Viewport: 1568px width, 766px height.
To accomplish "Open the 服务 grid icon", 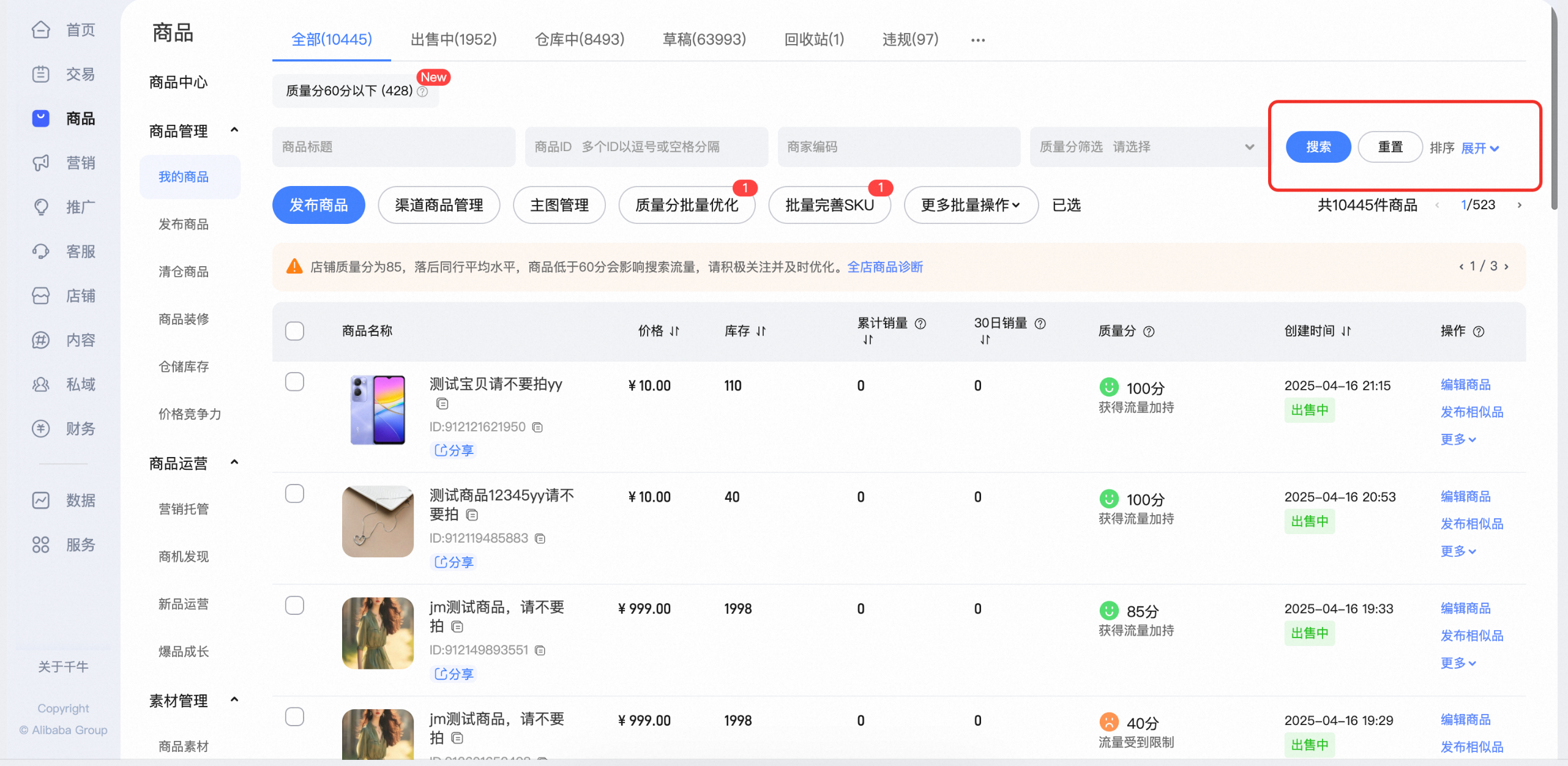I will tap(41, 545).
